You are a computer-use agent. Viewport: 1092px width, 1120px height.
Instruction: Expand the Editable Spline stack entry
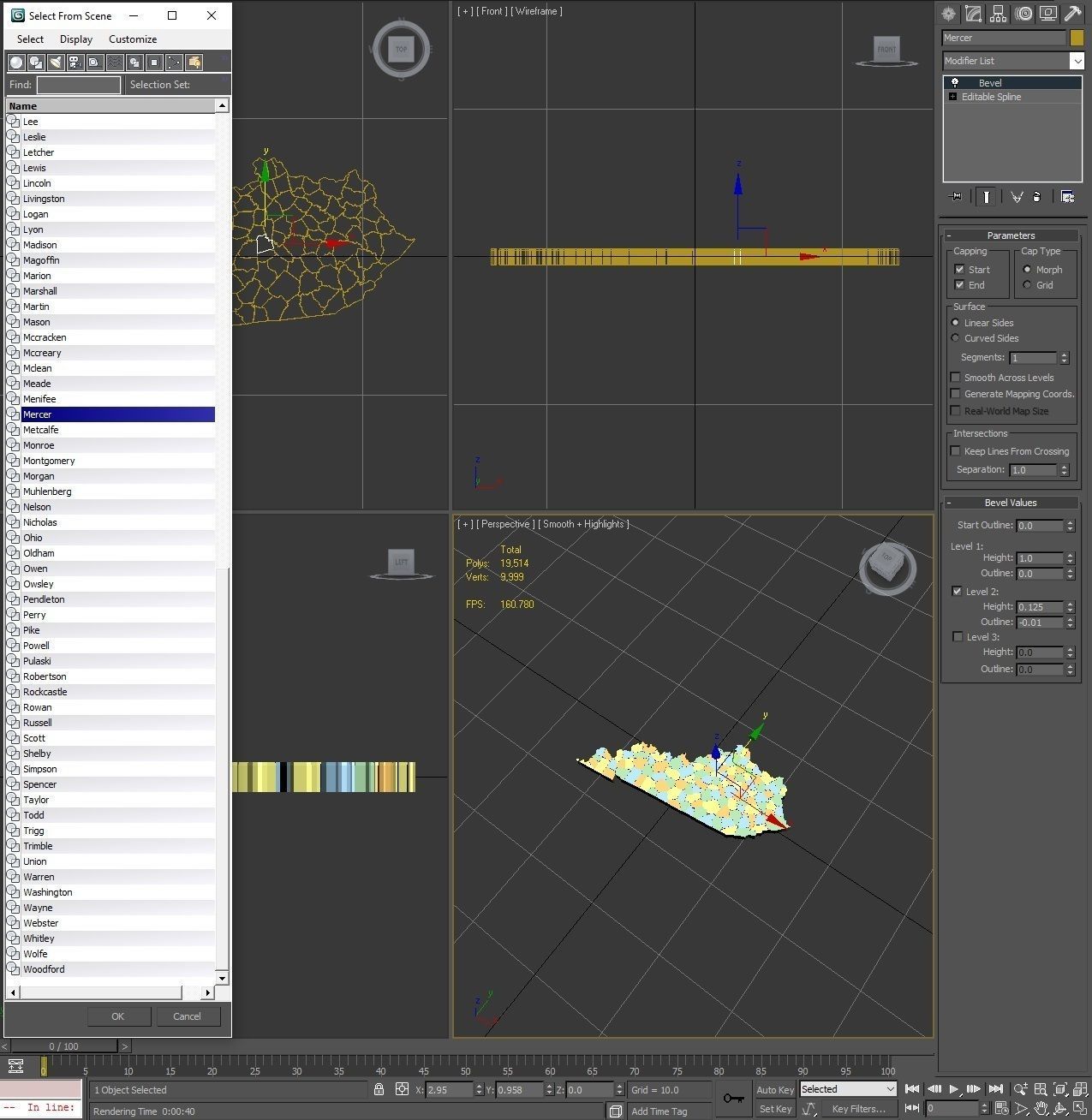pyautogui.click(x=952, y=97)
